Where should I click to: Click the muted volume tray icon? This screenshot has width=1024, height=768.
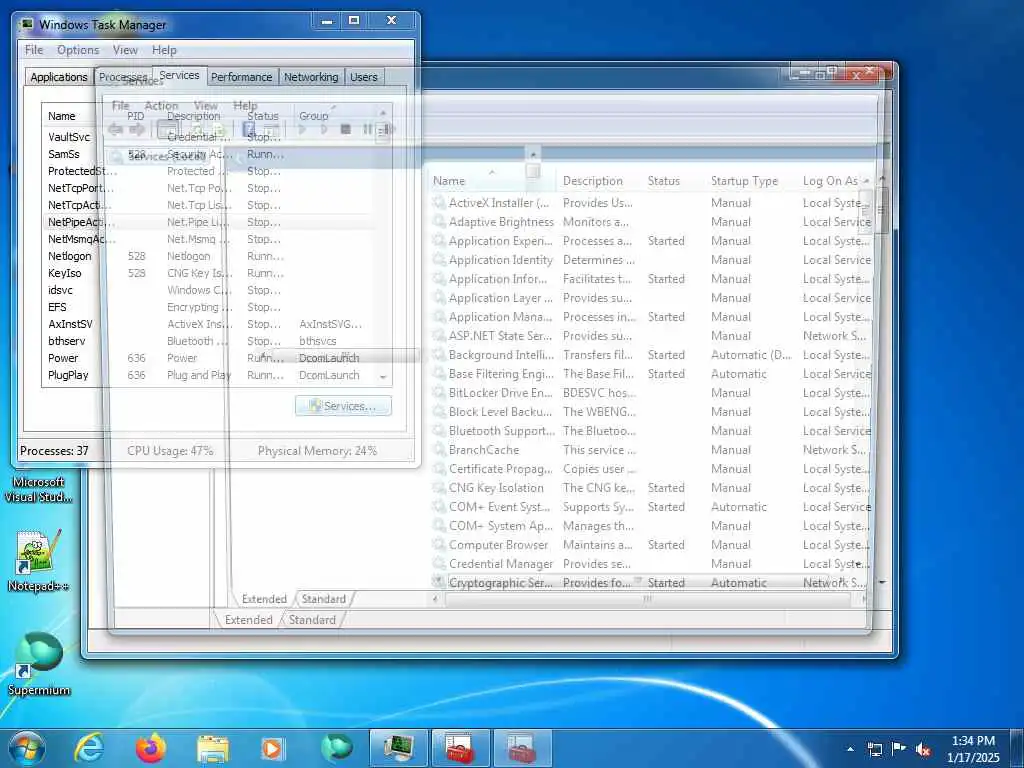(923, 749)
